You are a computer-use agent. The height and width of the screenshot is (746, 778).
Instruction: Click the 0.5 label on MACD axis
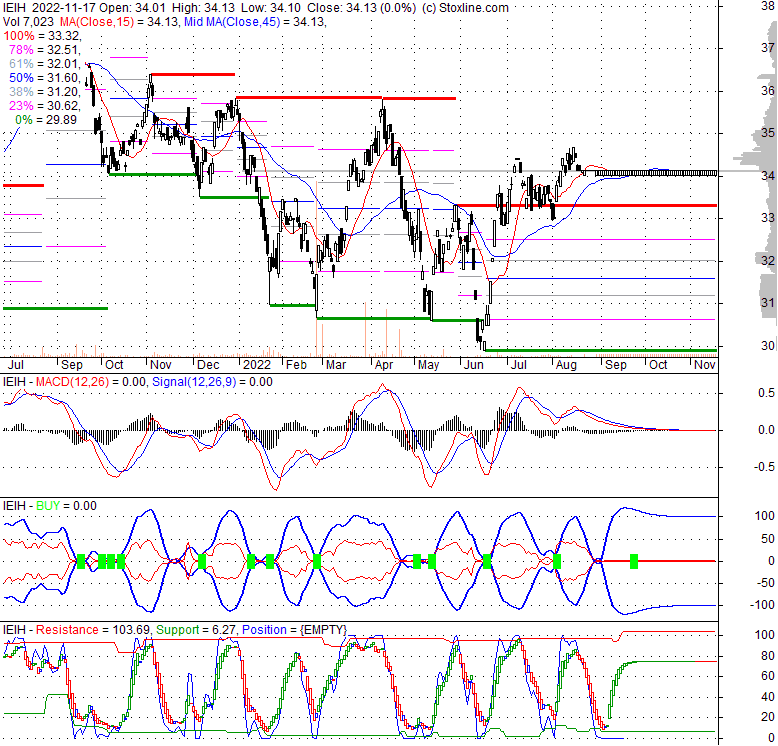[x=766, y=393]
